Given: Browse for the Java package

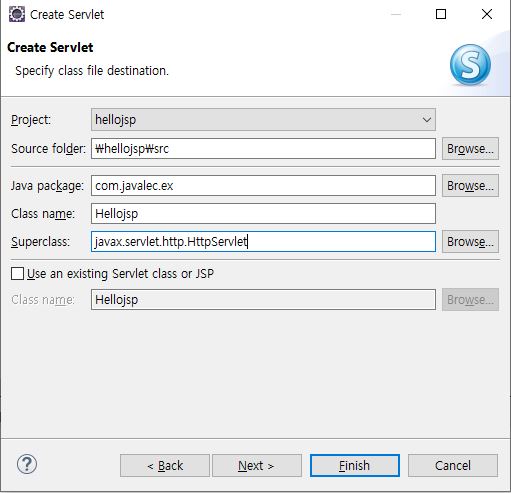Looking at the screenshot, I should point(470,186).
